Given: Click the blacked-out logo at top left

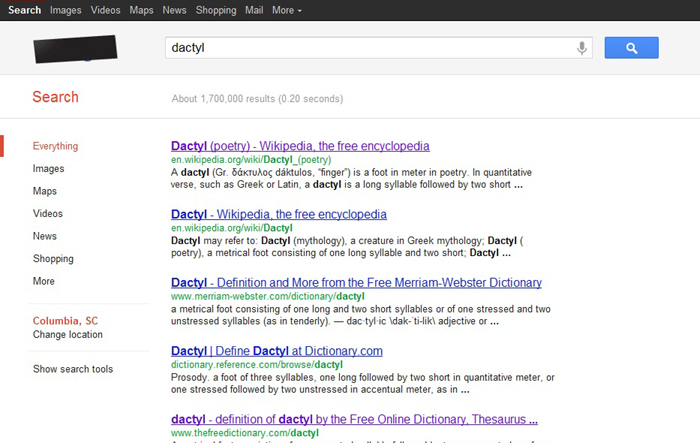Looking at the screenshot, I should pos(75,49).
